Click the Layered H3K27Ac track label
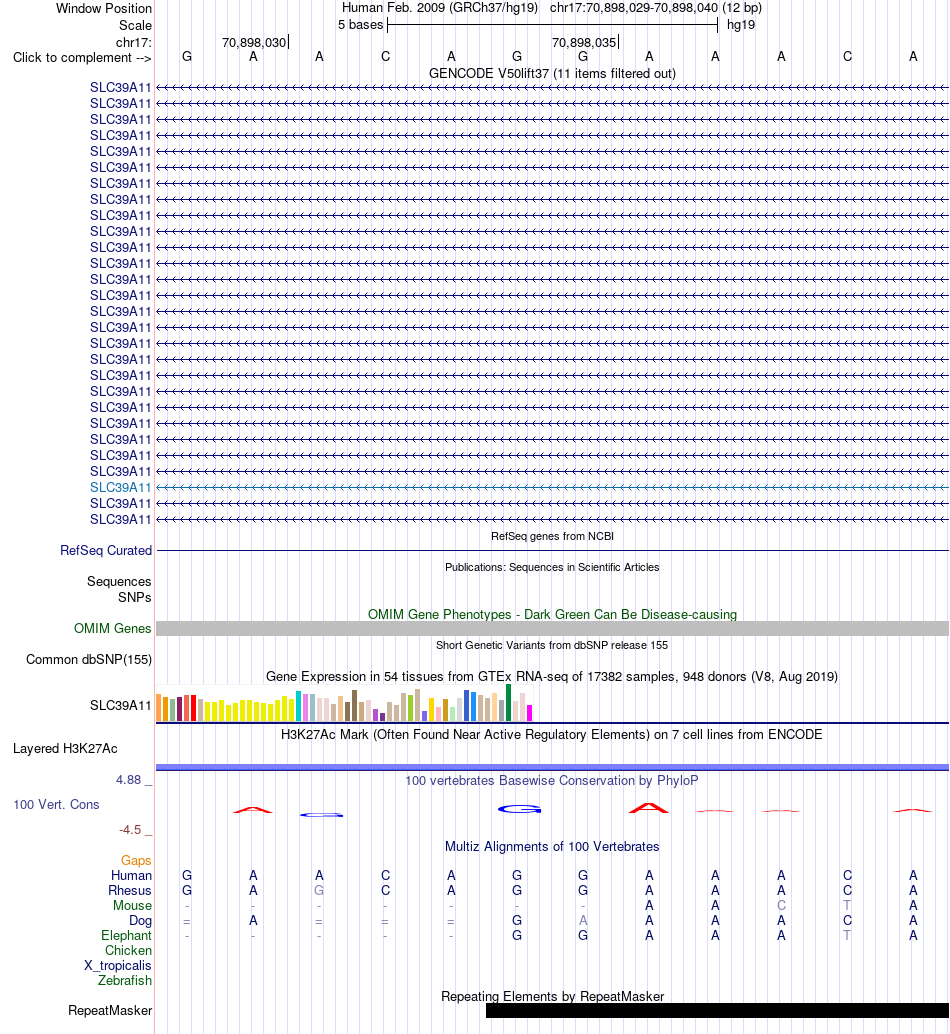This screenshot has width=950, height=1034. pos(65,748)
